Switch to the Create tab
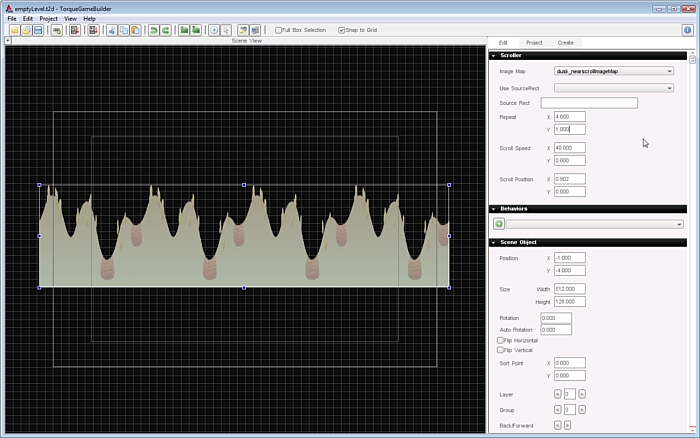 tap(566, 43)
